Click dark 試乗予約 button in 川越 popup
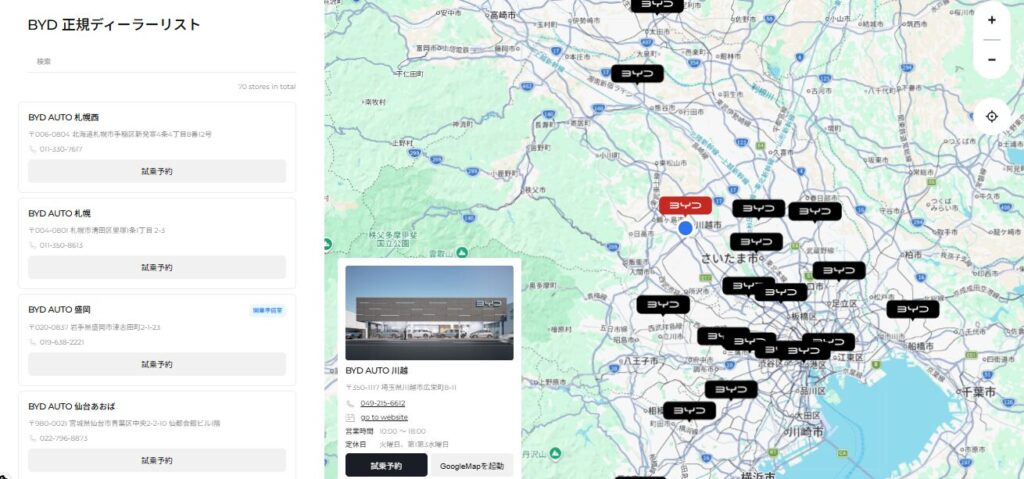 tap(387, 465)
